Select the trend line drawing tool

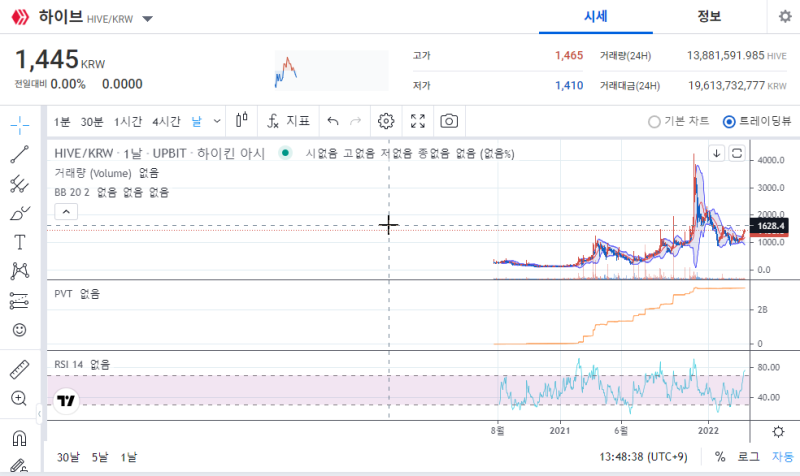click(20, 154)
